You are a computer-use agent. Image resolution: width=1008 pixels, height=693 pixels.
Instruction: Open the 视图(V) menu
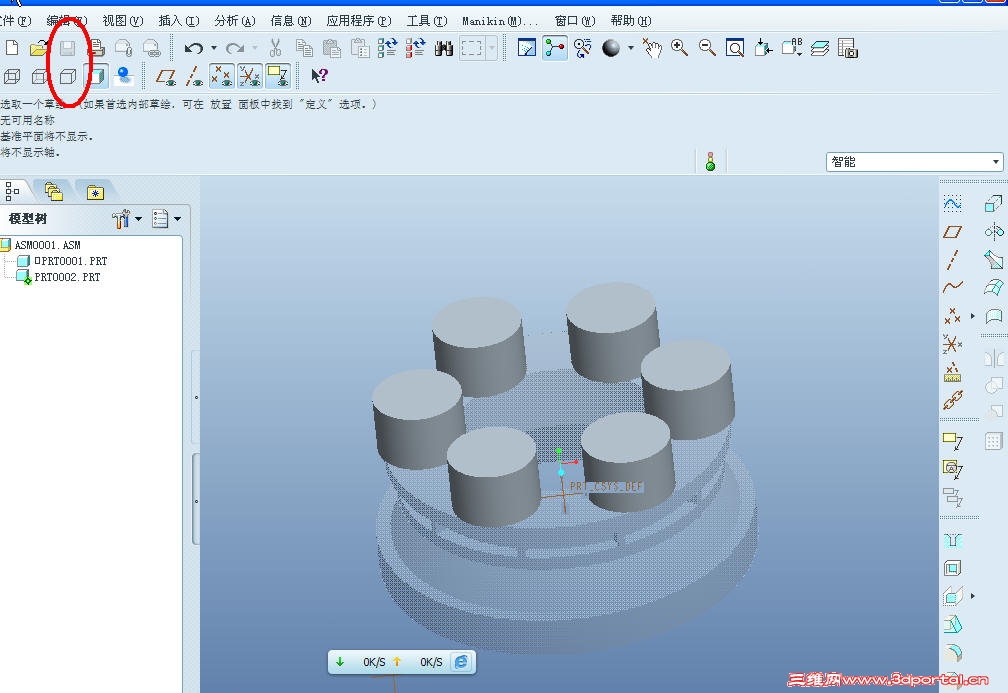(123, 21)
